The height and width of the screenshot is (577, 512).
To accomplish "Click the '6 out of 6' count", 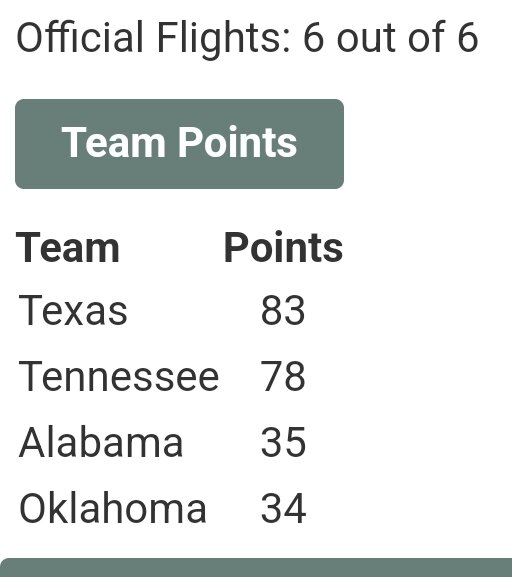I will (x=391, y=38).
